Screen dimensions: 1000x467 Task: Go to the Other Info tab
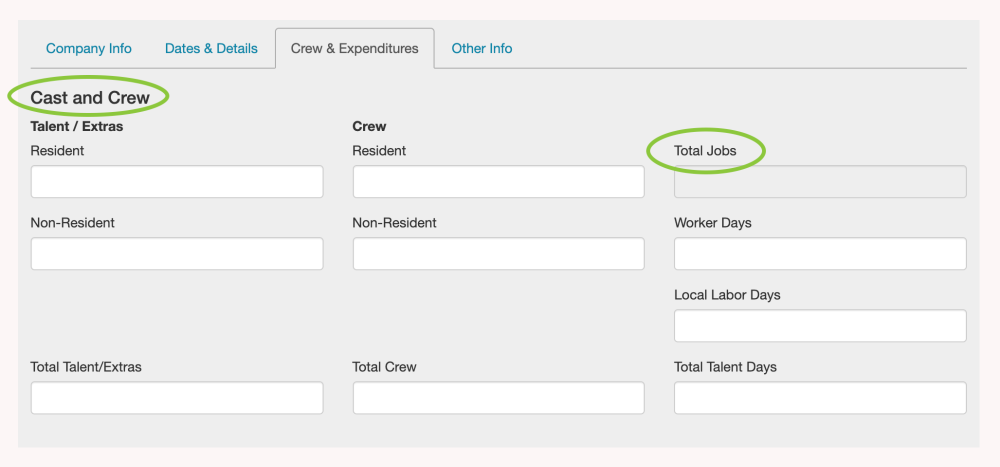482,48
